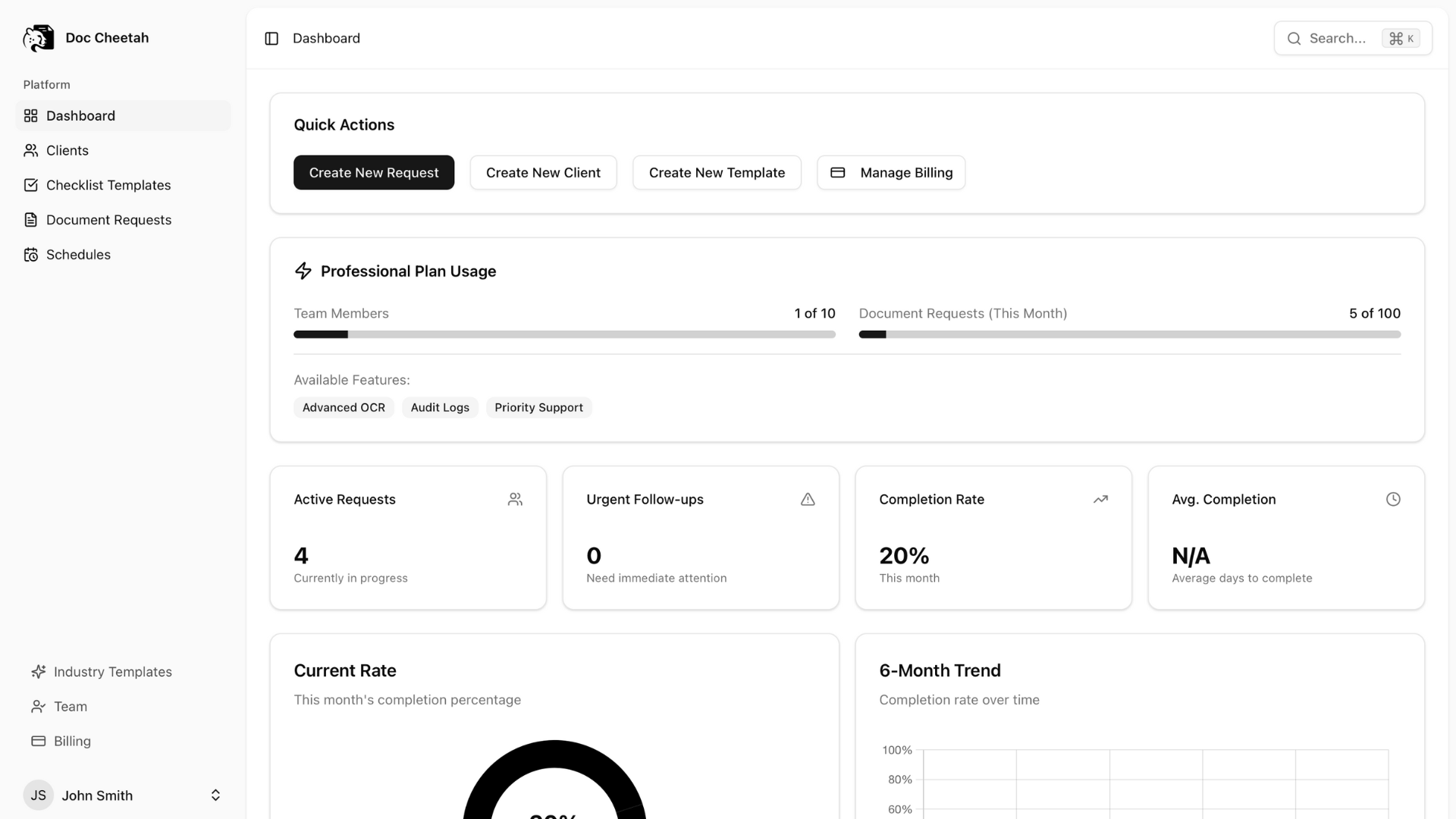The width and height of the screenshot is (1456, 819).
Task: Click the Team Members progress bar
Action: [564, 334]
